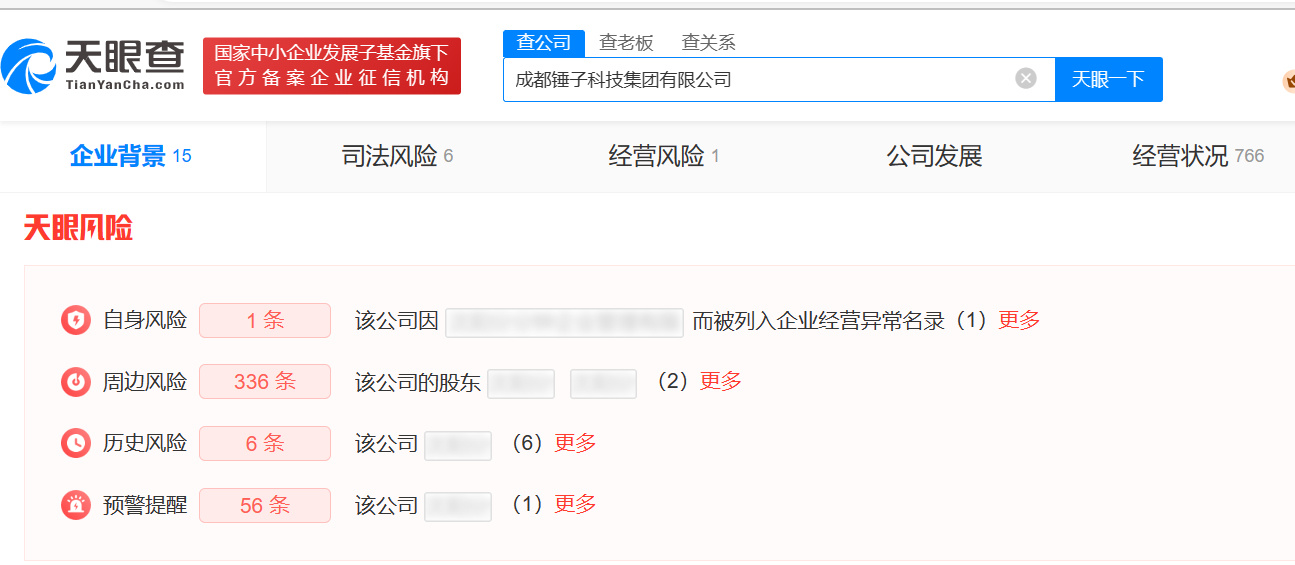This screenshot has width=1295, height=565.
Task: Click the 历史风险 clock icon
Action: pos(76,443)
